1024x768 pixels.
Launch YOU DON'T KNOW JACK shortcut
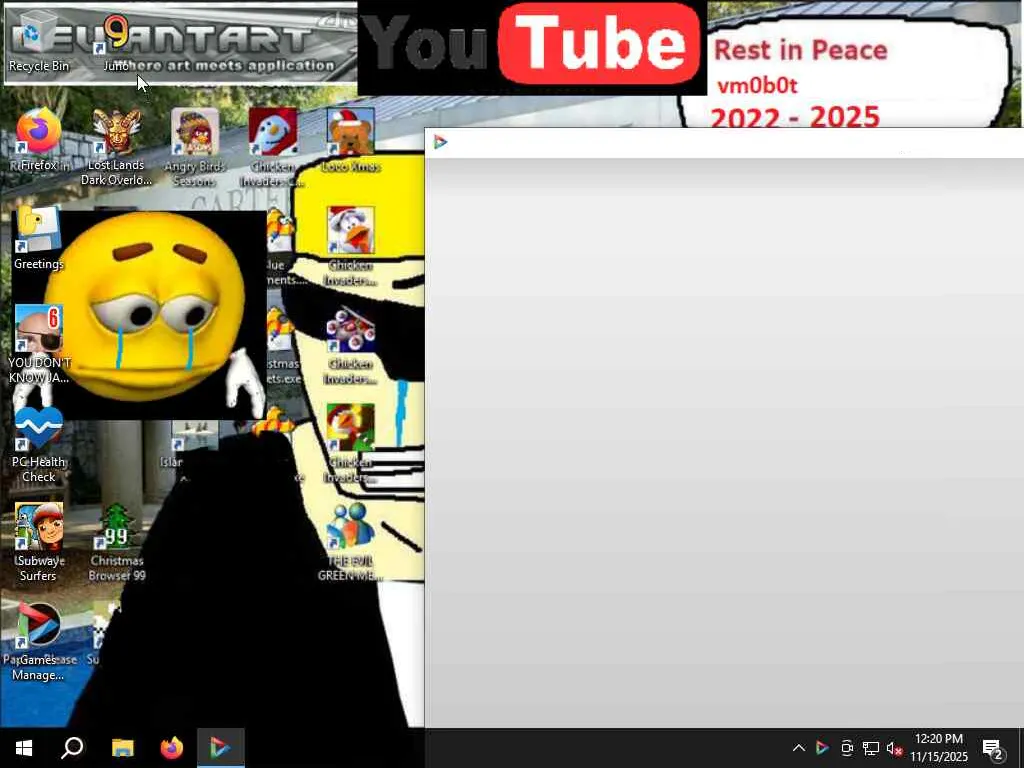pyautogui.click(x=39, y=344)
